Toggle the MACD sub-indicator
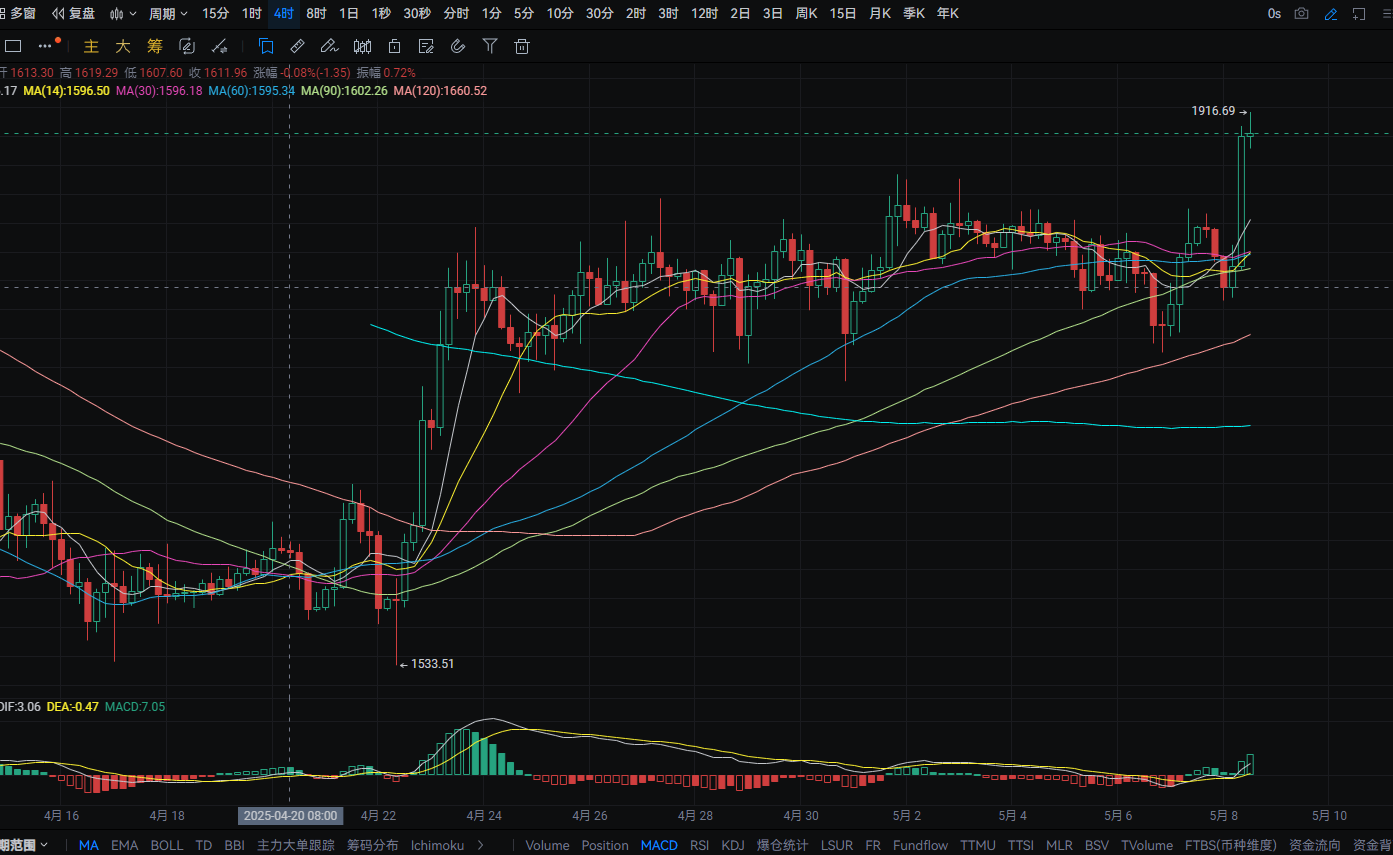 pos(659,845)
